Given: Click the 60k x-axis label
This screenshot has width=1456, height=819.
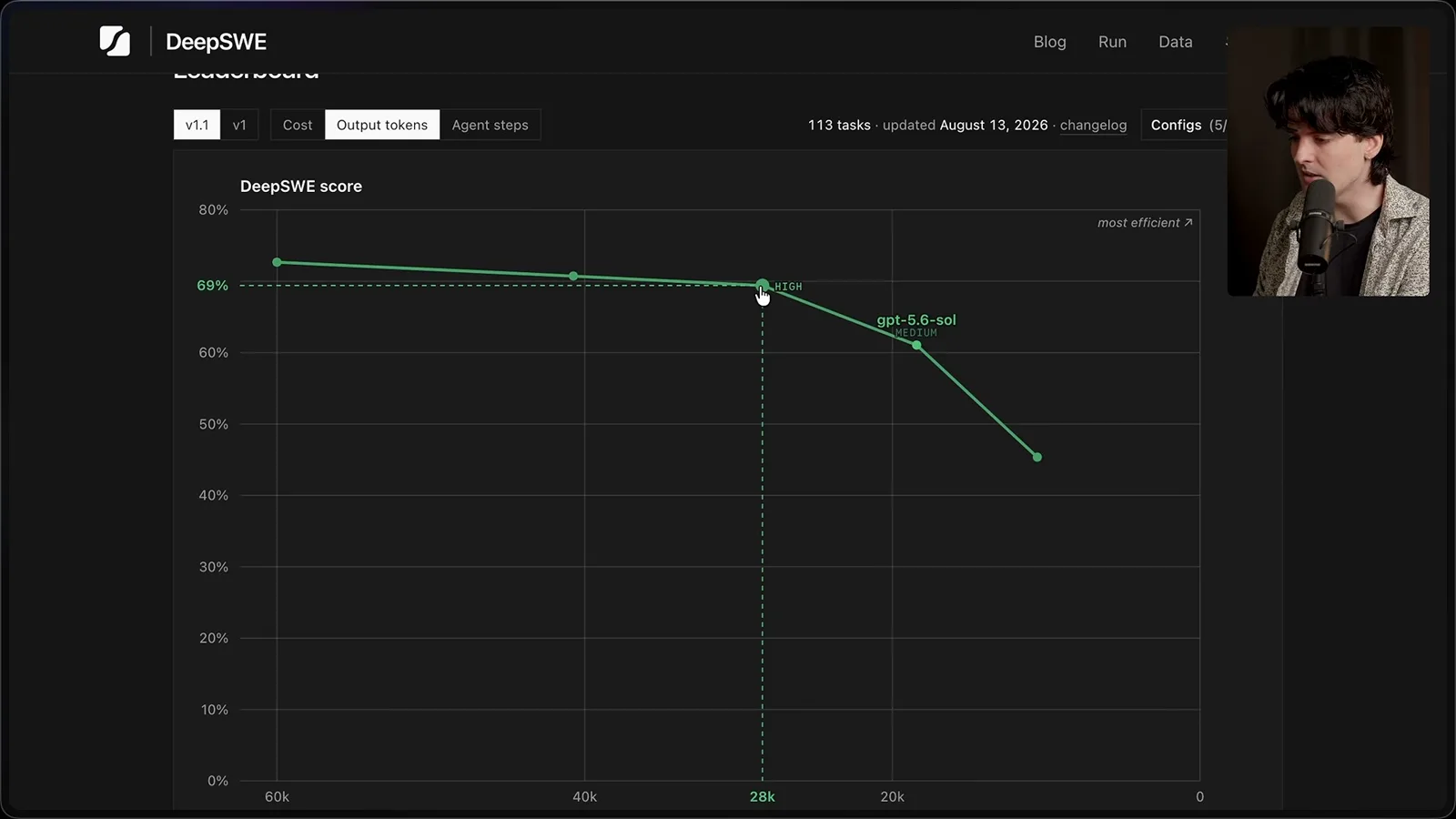Looking at the screenshot, I should point(277,797).
